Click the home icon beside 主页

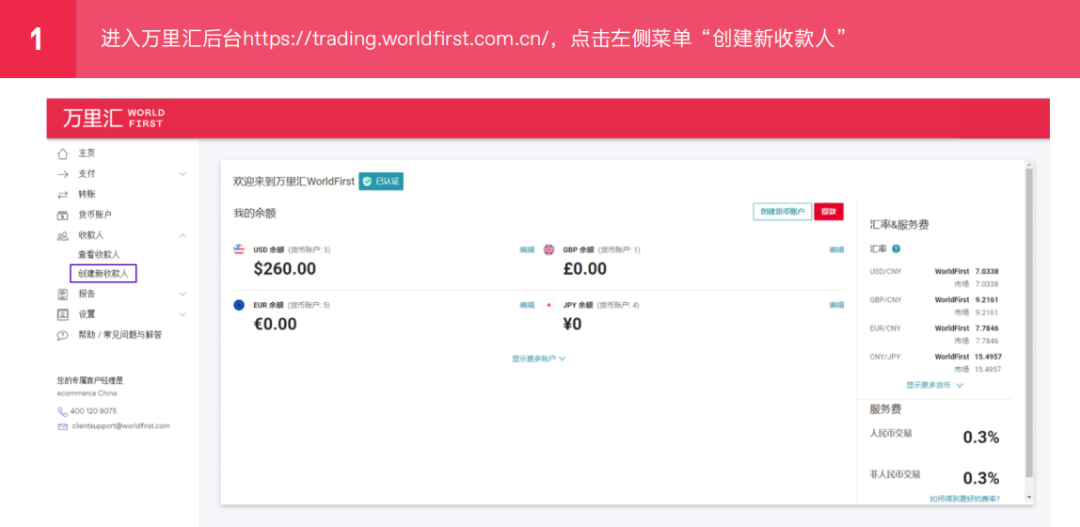[63, 154]
